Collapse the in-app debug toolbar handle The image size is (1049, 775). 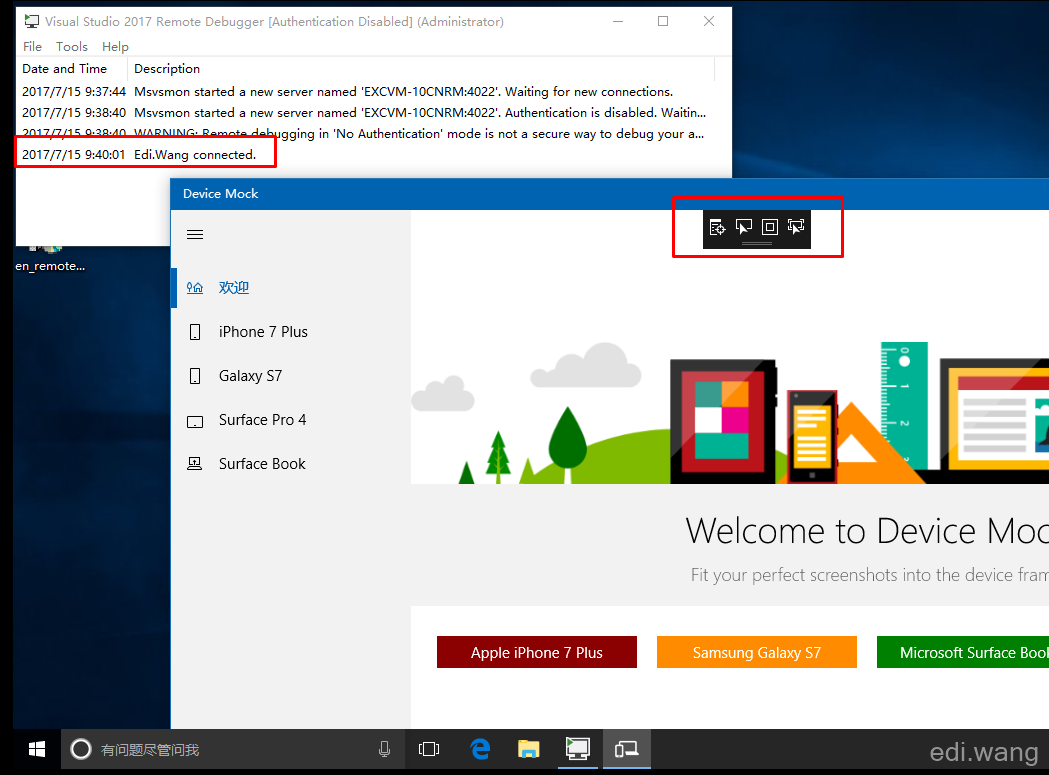[x=757, y=244]
